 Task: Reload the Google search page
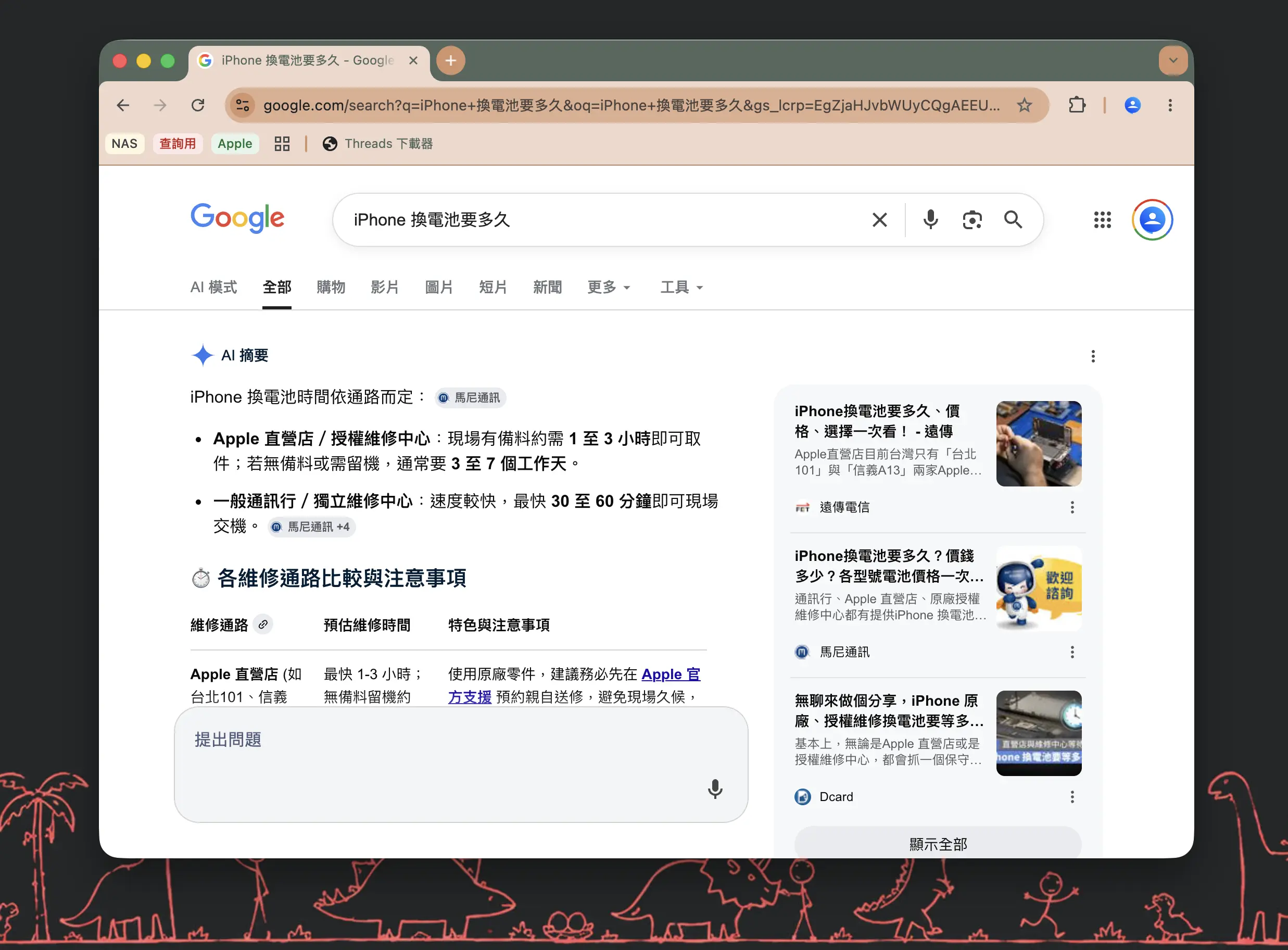pos(198,105)
